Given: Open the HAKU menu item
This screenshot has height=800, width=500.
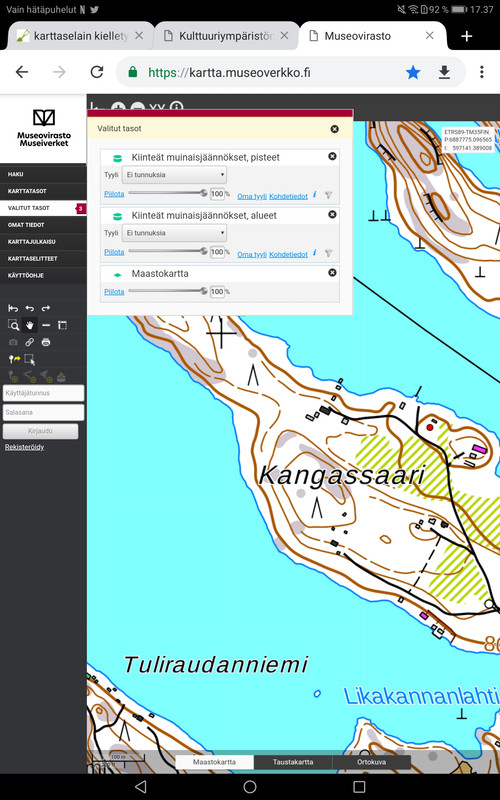Looking at the screenshot, I should tap(43, 174).
